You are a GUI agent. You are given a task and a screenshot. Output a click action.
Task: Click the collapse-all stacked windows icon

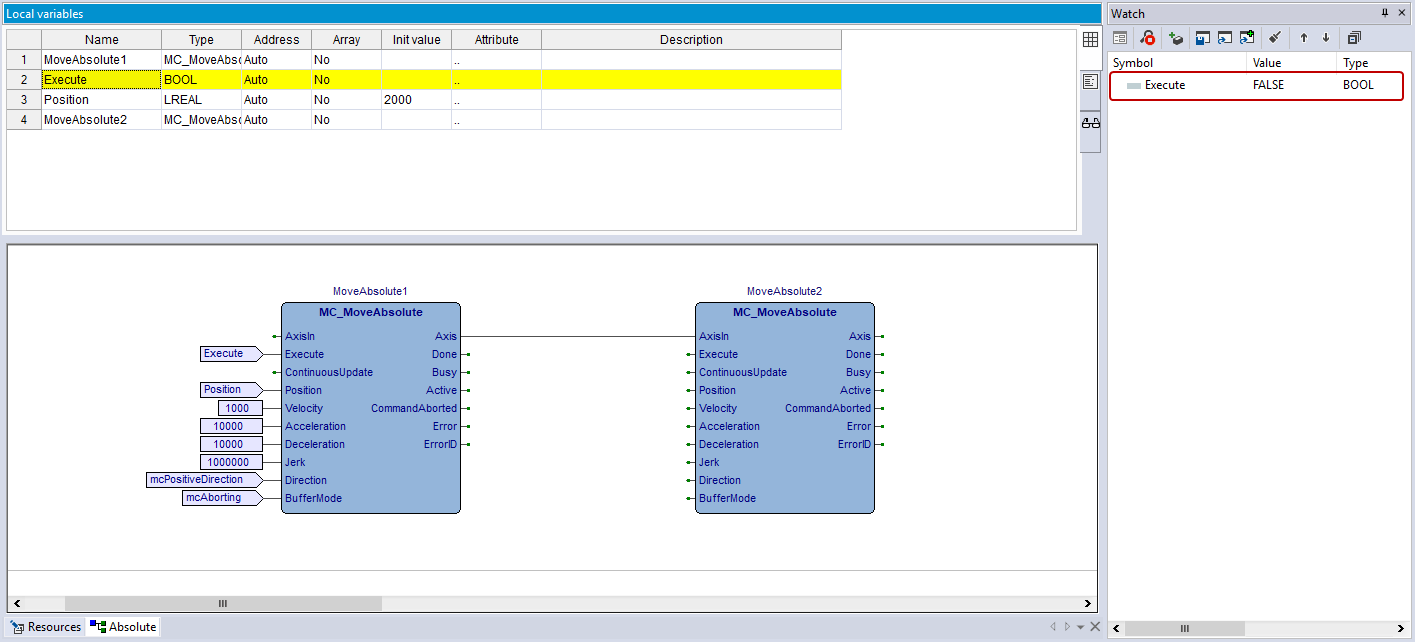click(x=1354, y=38)
